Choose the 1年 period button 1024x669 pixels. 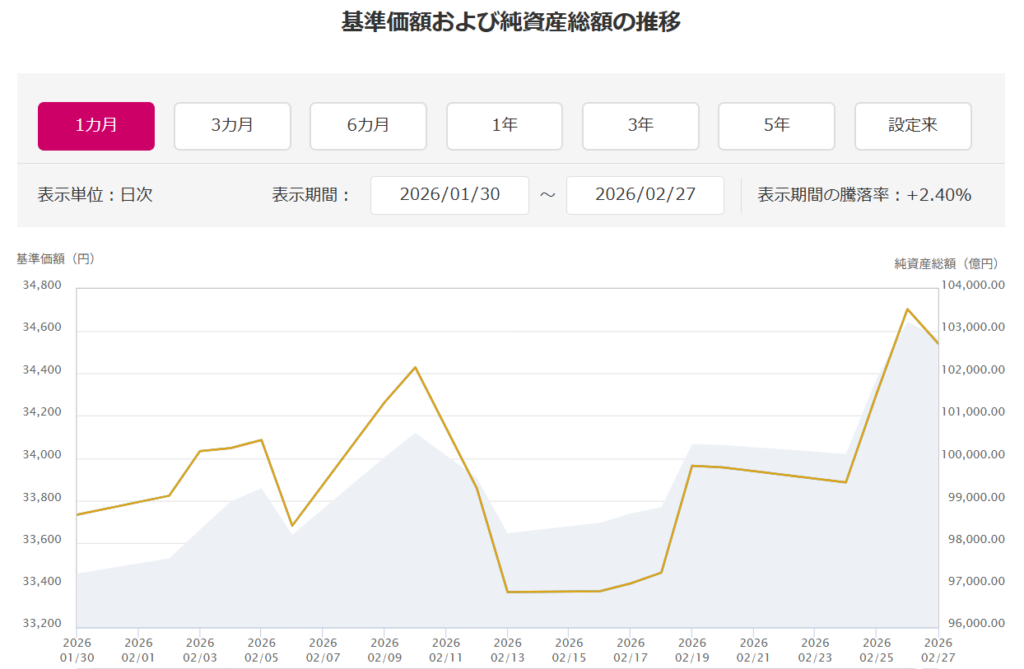pyautogui.click(x=504, y=126)
